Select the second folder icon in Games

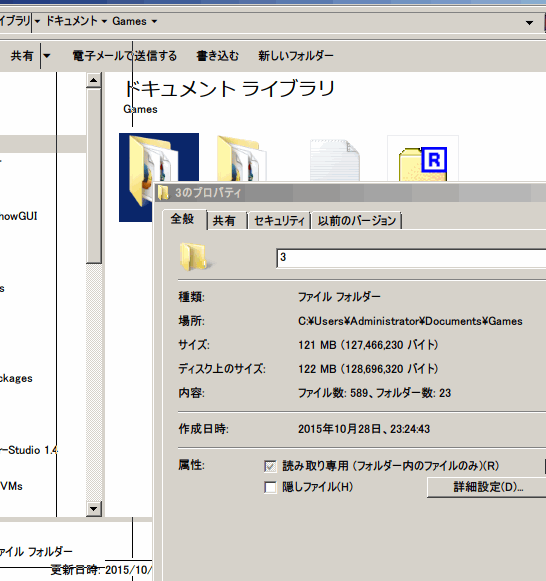click(x=242, y=159)
